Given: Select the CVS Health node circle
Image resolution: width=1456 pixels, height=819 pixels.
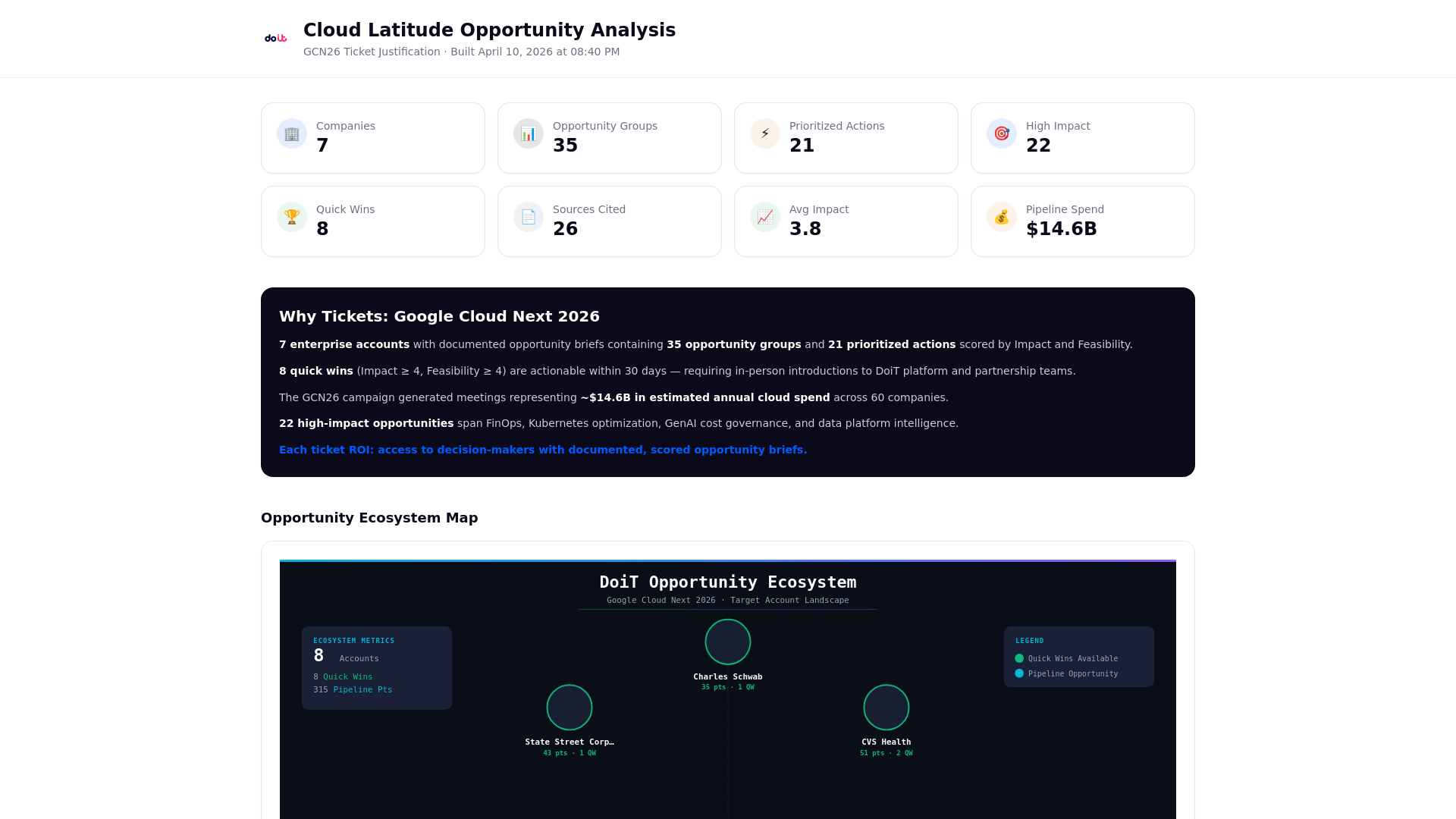Looking at the screenshot, I should 886,708.
